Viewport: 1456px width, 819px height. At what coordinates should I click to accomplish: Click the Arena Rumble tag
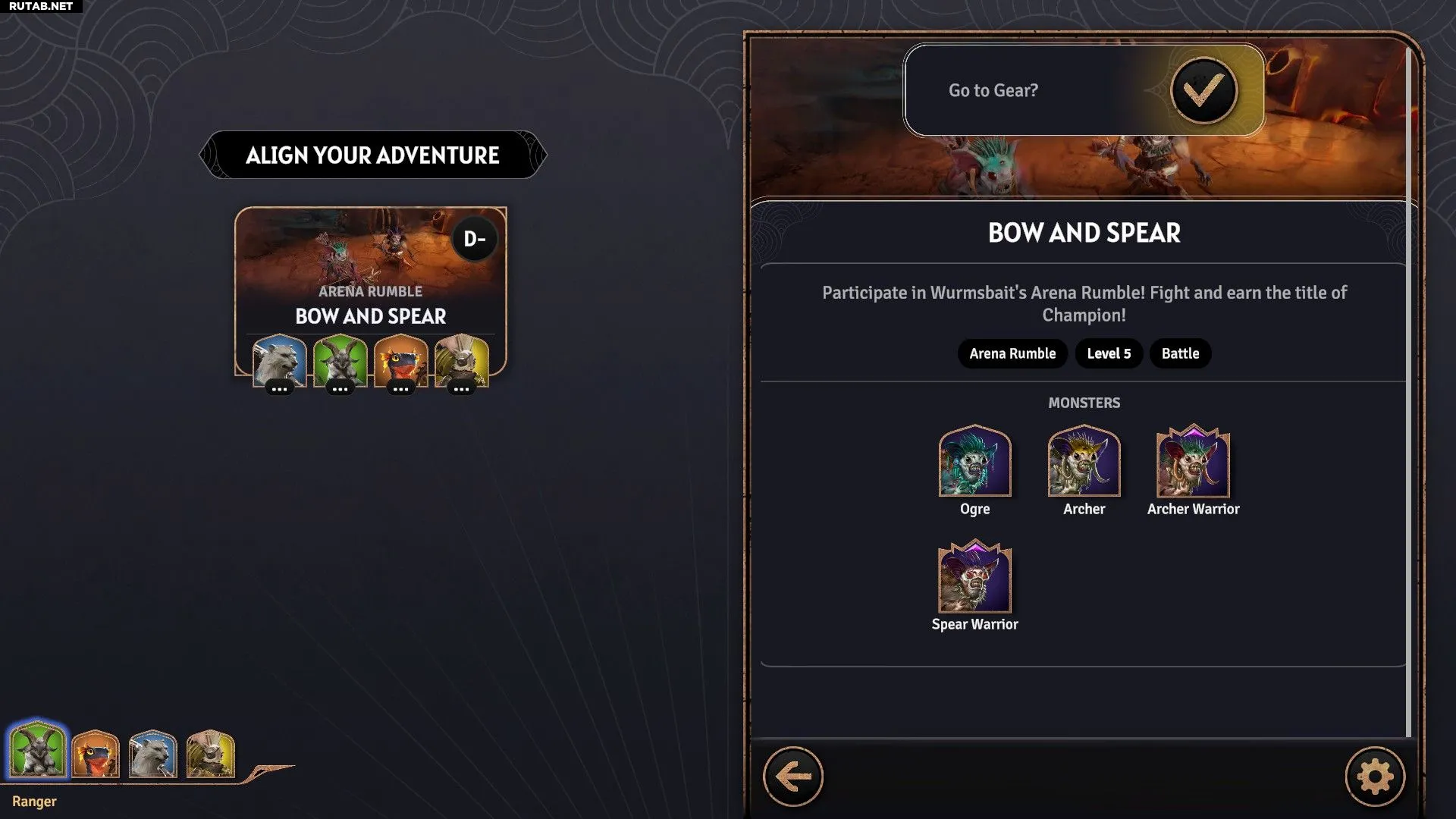tap(1012, 353)
